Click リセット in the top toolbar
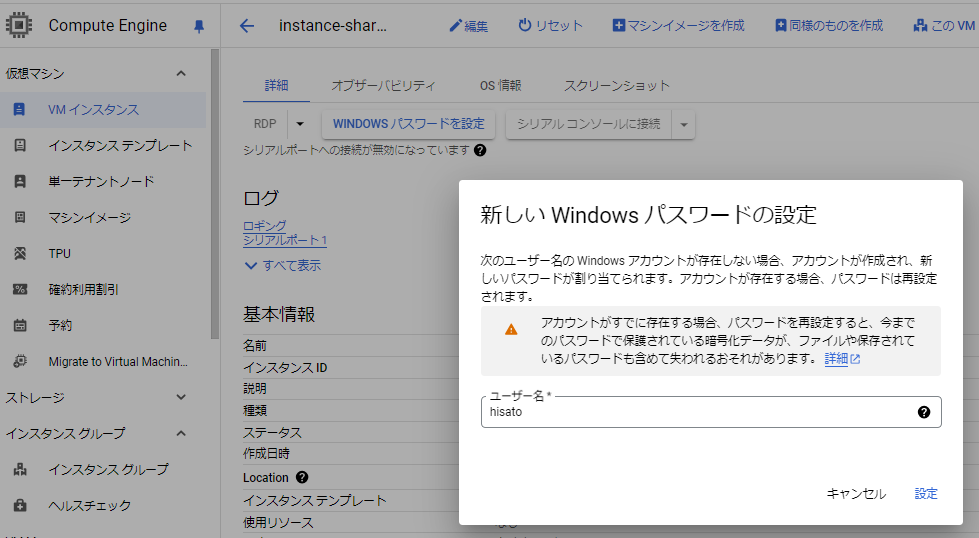Screen dimensions: 979x538 (x=550, y=26)
